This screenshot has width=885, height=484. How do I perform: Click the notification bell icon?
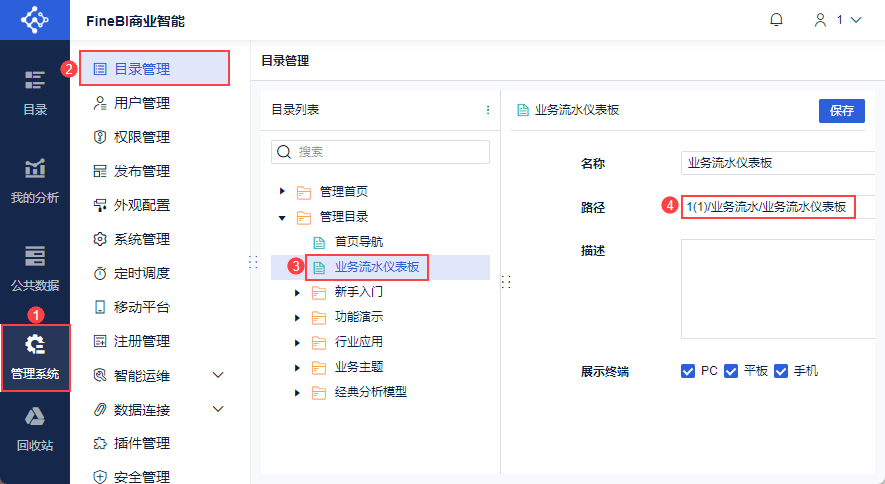pos(777,20)
